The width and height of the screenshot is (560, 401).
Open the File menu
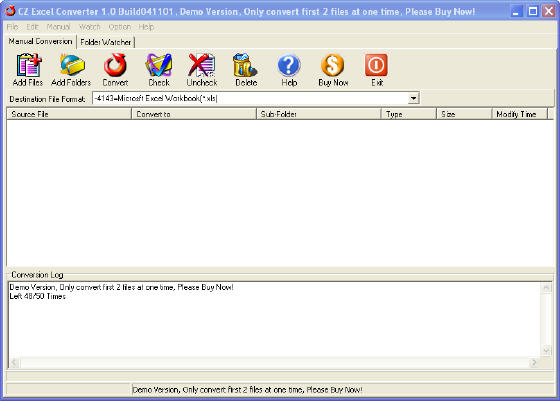click(12, 27)
